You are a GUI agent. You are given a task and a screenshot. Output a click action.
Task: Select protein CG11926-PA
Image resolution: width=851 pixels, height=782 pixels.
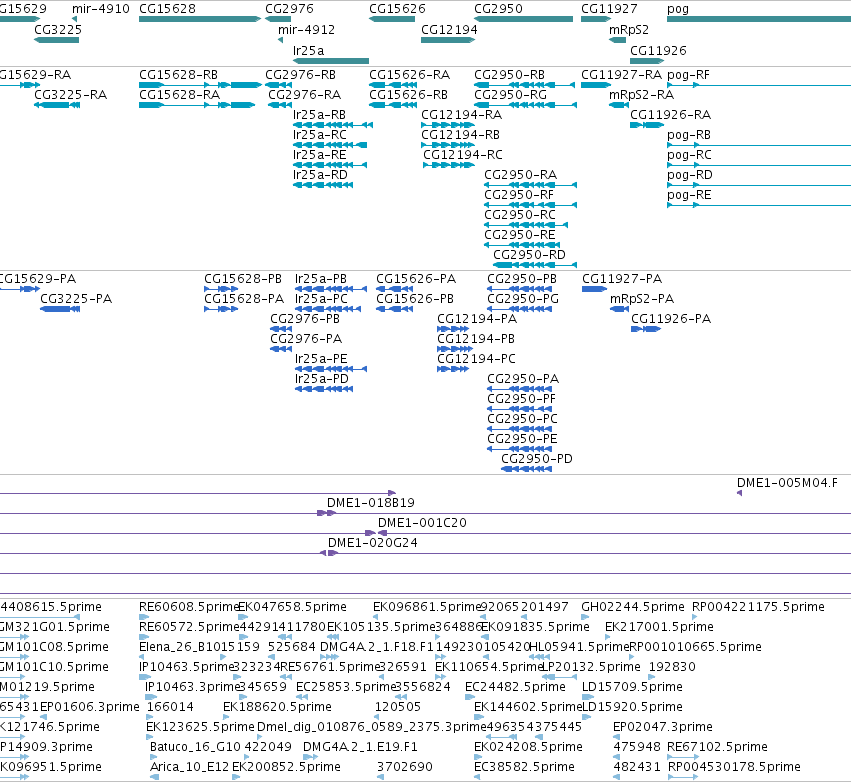(671, 319)
